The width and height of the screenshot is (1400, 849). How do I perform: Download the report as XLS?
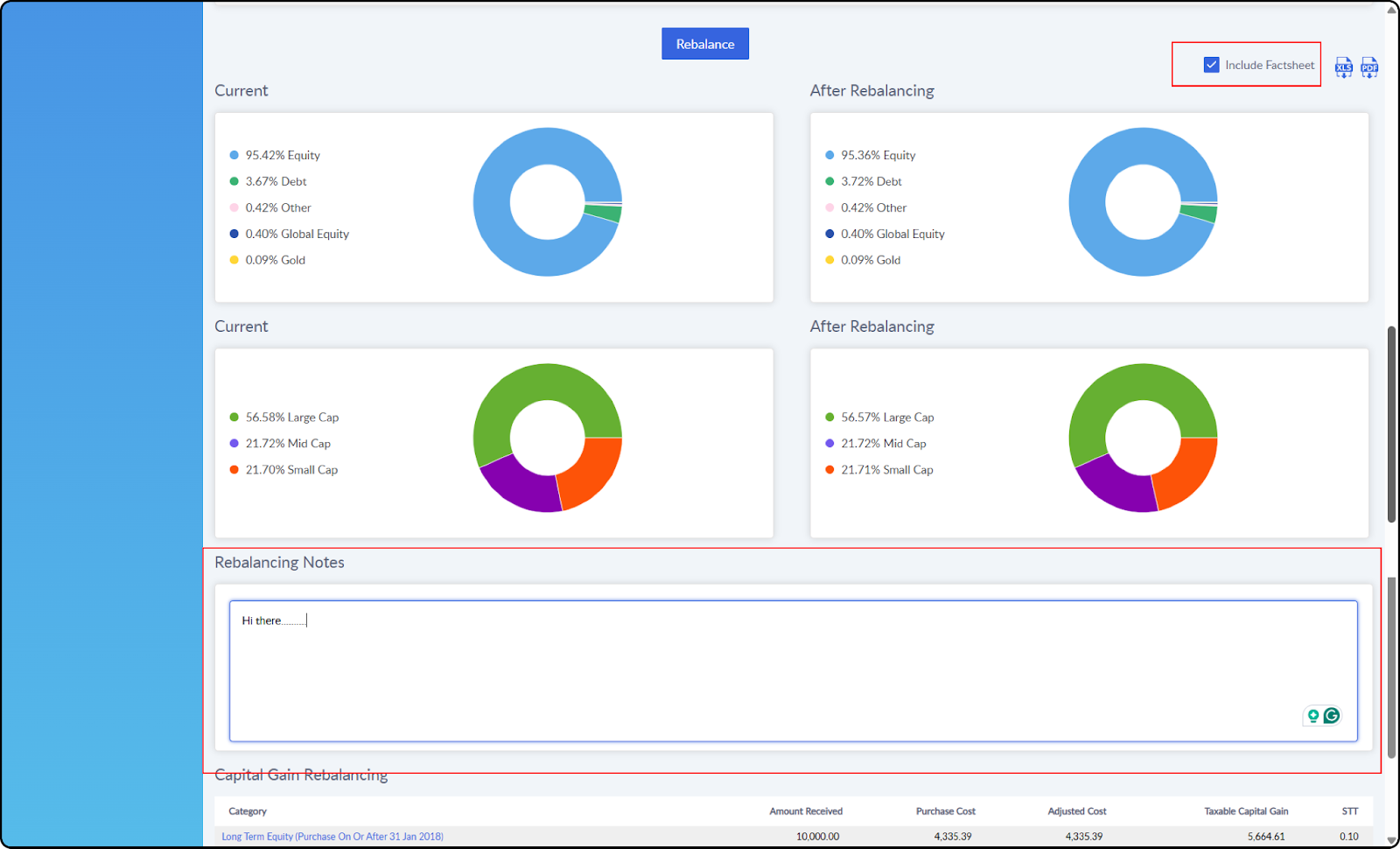tap(1344, 67)
